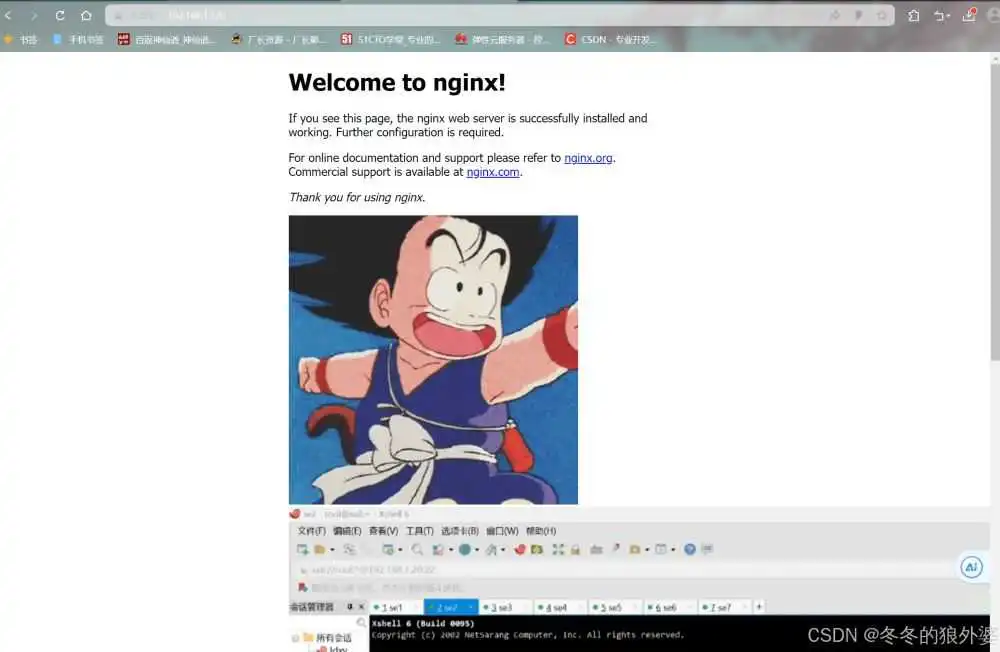Click the Xshell fullscreen toolbar icon
Image resolution: width=1000 pixels, height=652 pixels.
(x=559, y=549)
